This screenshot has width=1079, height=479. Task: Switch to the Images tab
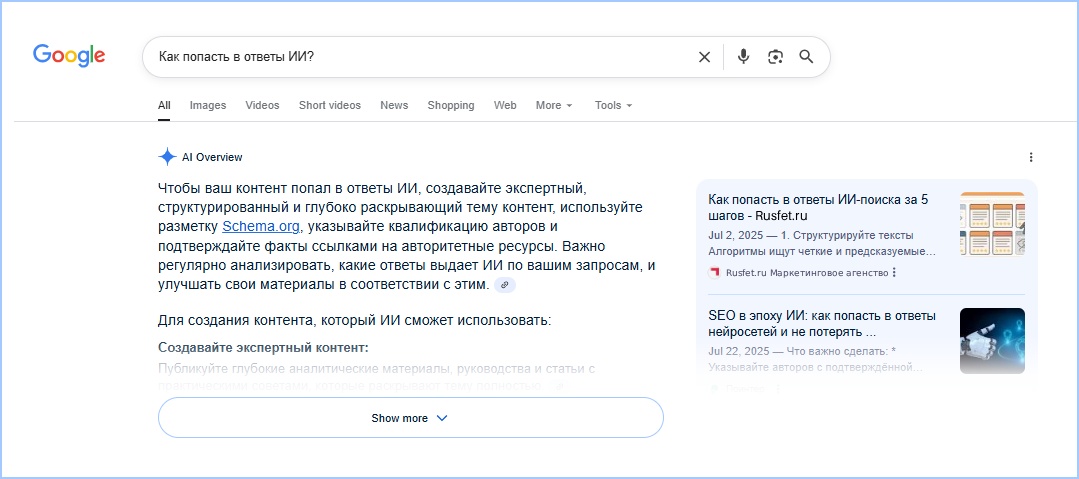click(x=208, y=105)
